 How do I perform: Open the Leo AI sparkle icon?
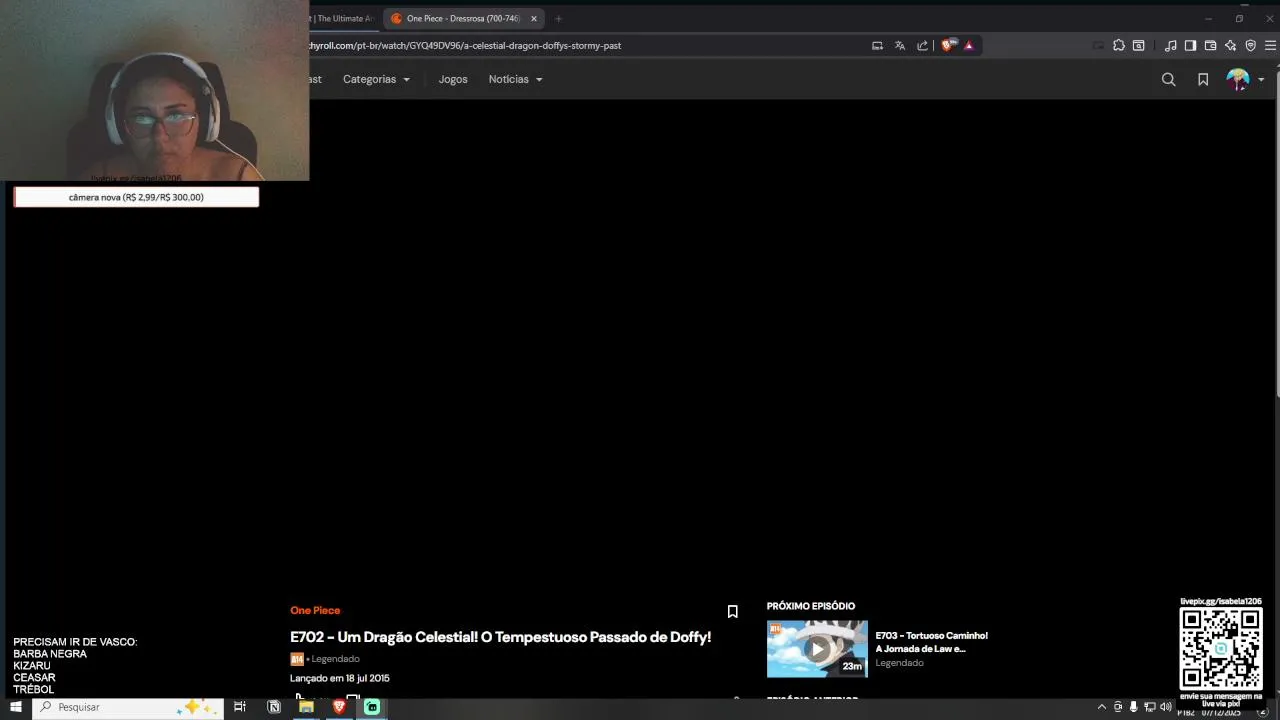(1230, 45)
